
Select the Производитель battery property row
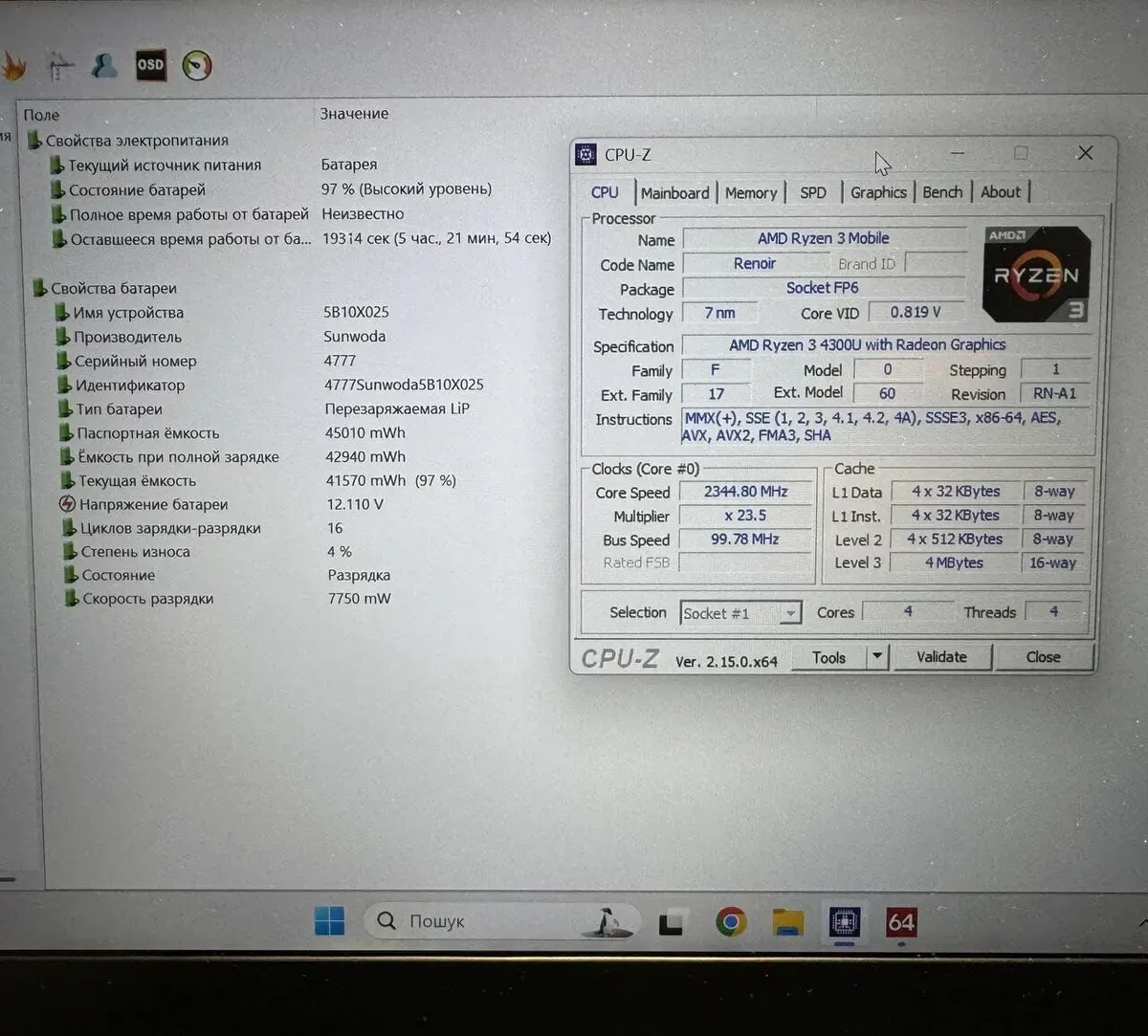point(127,337)
